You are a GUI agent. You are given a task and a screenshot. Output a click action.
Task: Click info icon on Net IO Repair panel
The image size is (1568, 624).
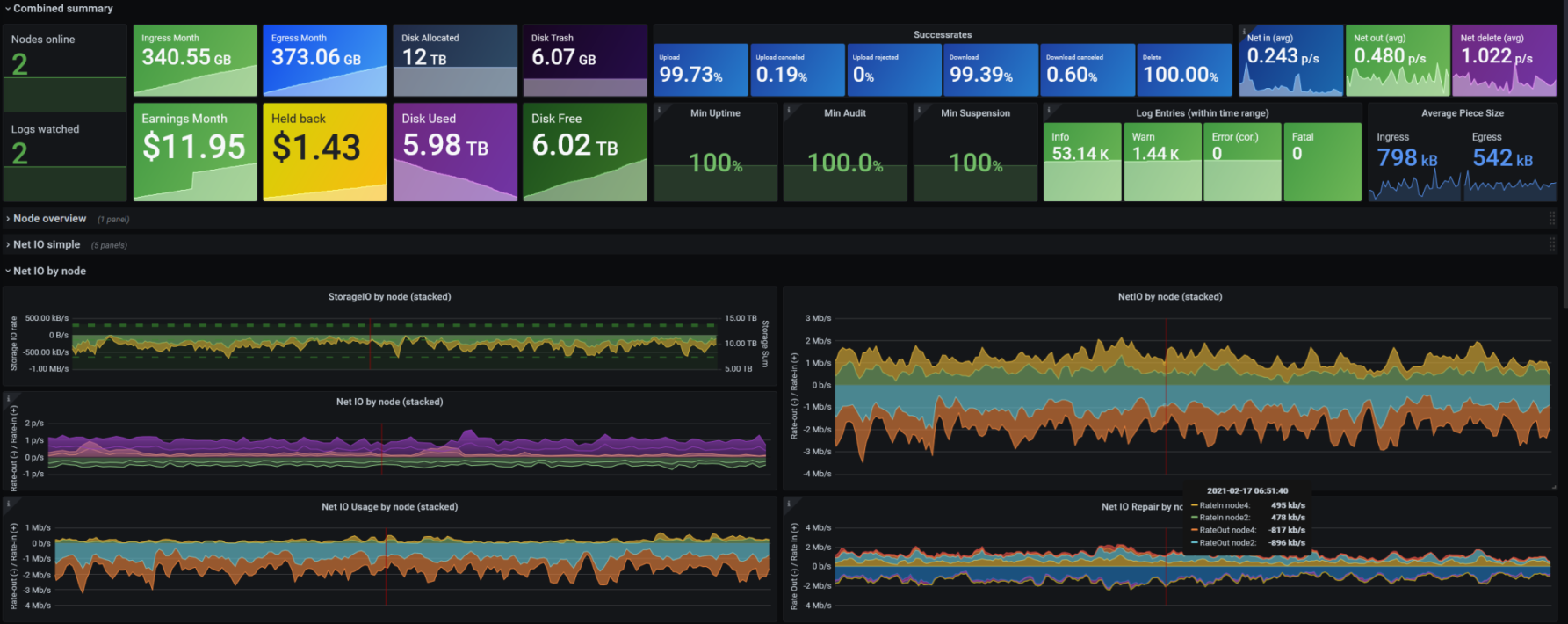pyautogui.click(x=789, y=504)
